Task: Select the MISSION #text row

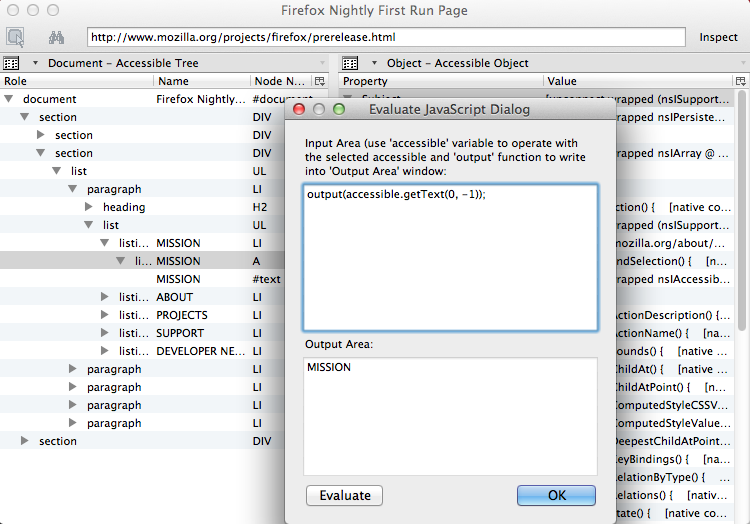Action: click(142, 279)
